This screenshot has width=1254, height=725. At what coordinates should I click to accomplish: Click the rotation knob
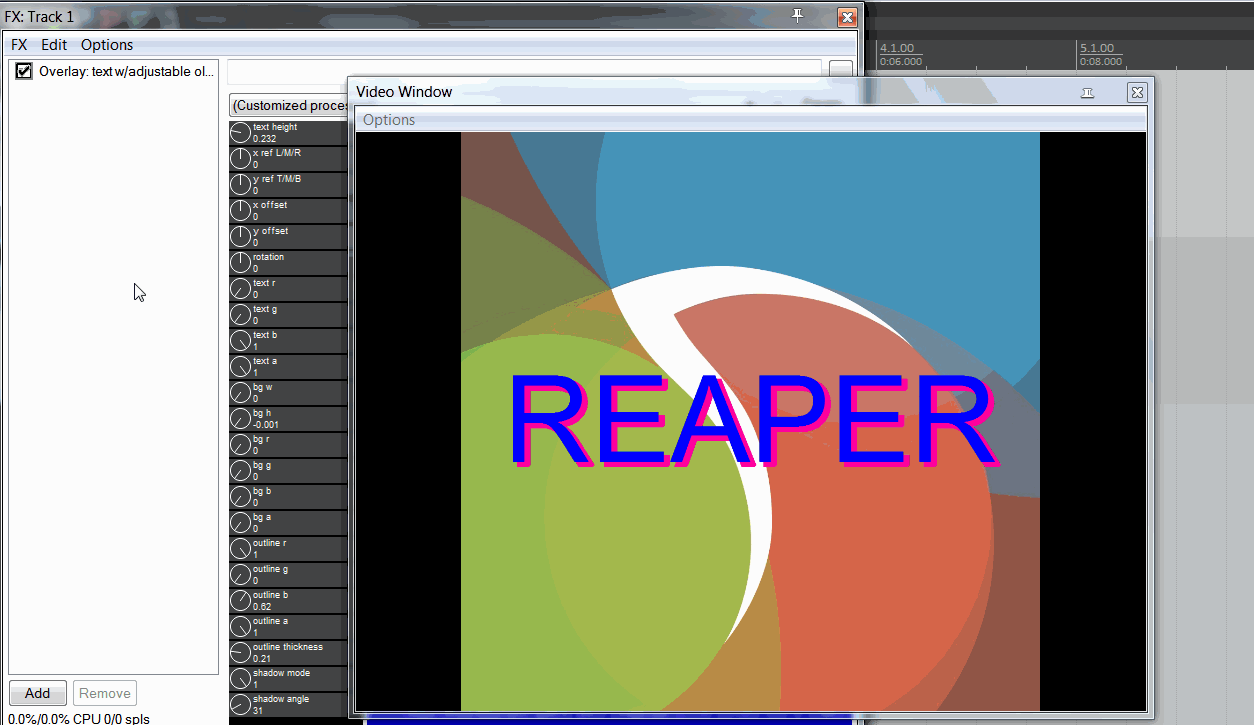pos(240,262)
